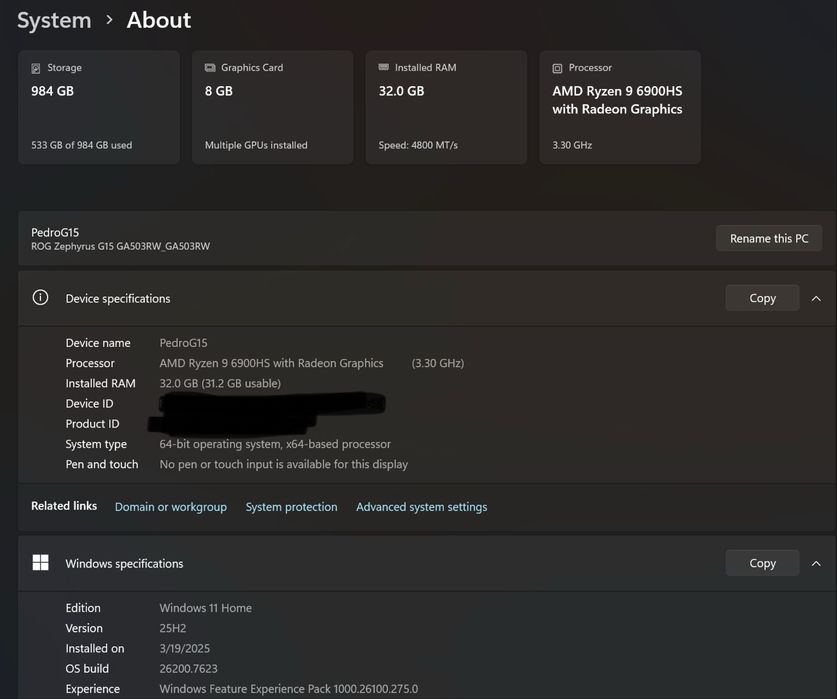Open the Processor AMD Ryzen 9 card
This screenshot has height=699, width=837.
pos(620,107)
